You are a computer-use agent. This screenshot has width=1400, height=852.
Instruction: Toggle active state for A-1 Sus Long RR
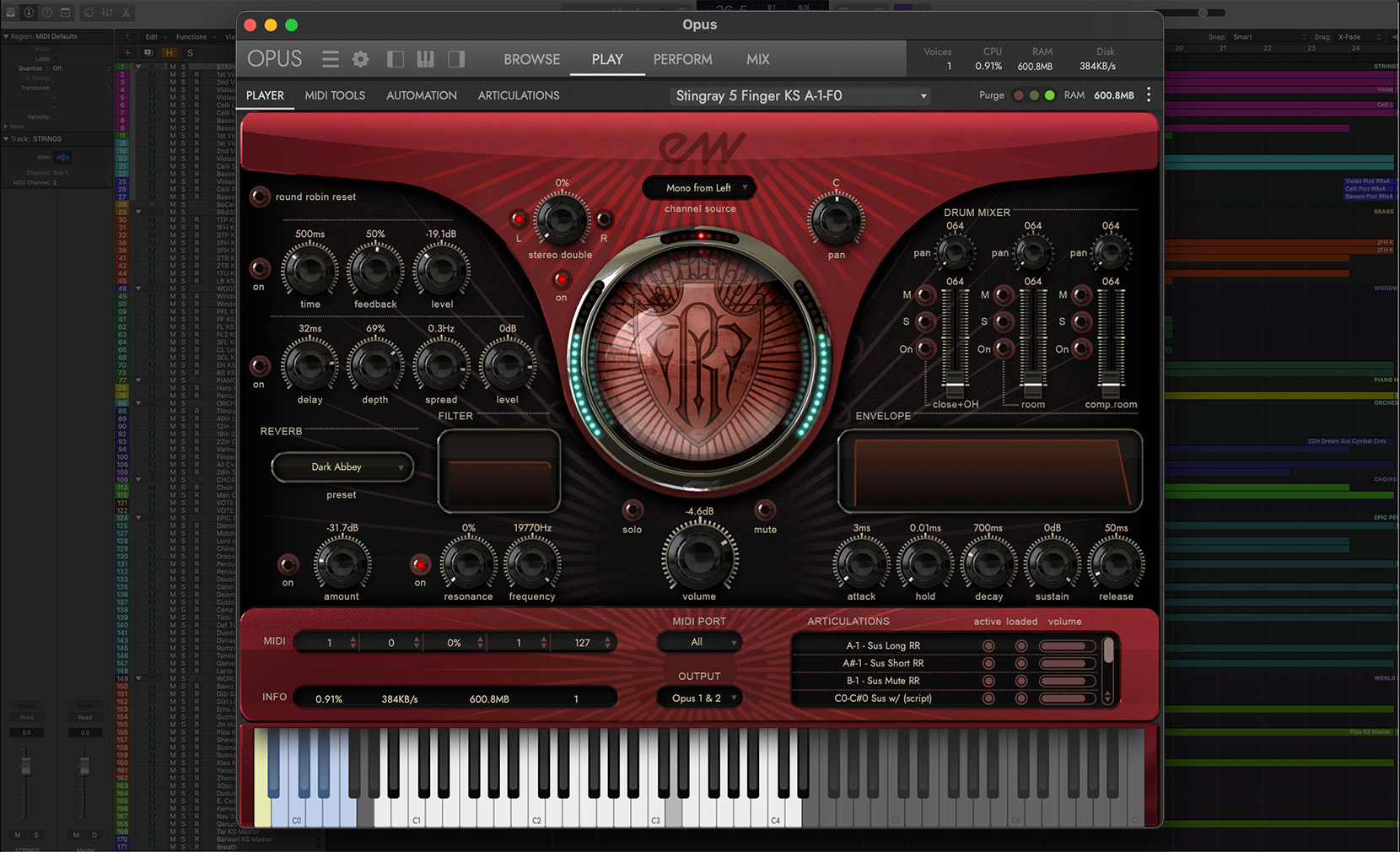(x=988, y=646)
